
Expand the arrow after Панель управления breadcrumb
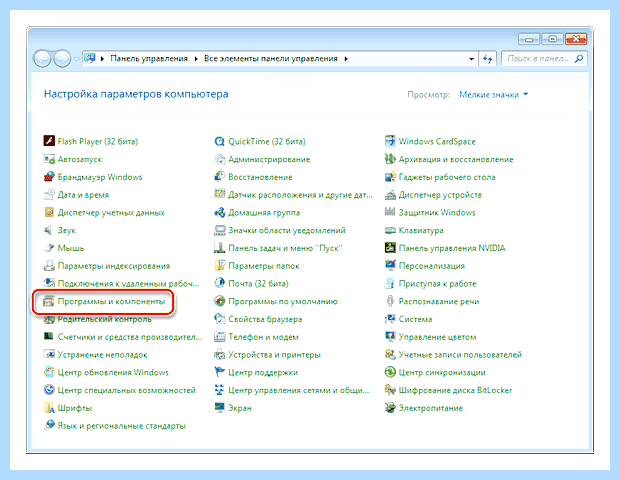[x=196, y=59]
